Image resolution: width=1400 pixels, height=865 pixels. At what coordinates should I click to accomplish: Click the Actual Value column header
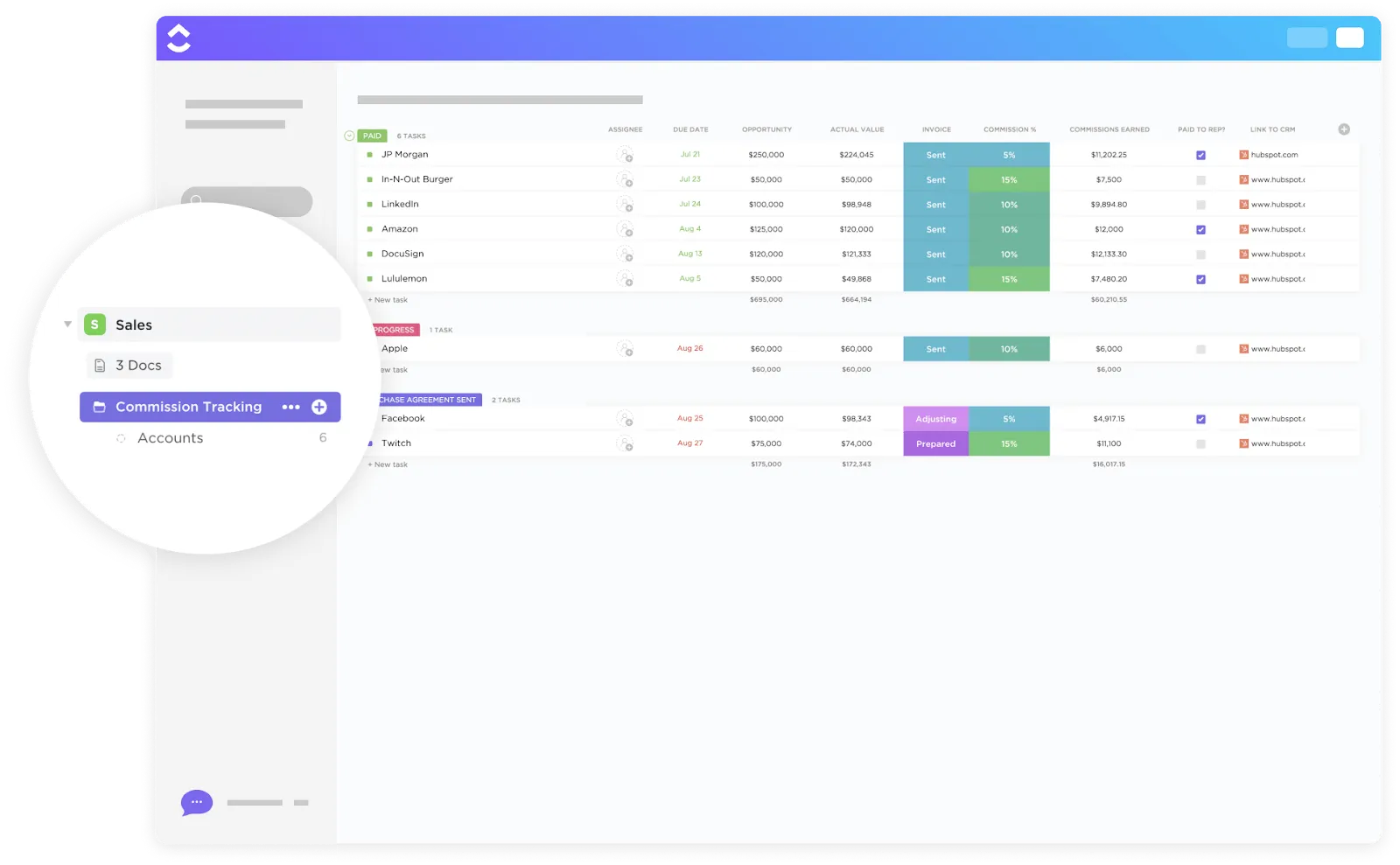pos(857,129)
